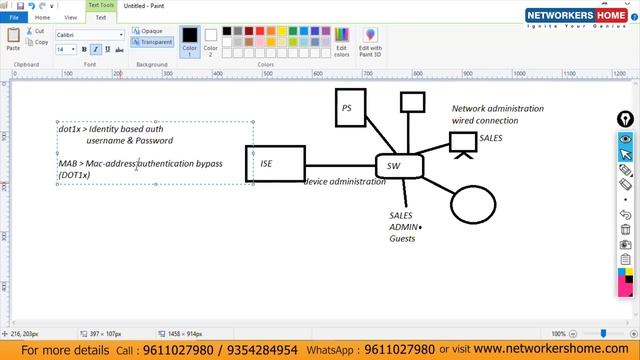Screen dimensions: 640x360
Task: Click the Undo arrow in the title bar
Action: click(31, 6)
